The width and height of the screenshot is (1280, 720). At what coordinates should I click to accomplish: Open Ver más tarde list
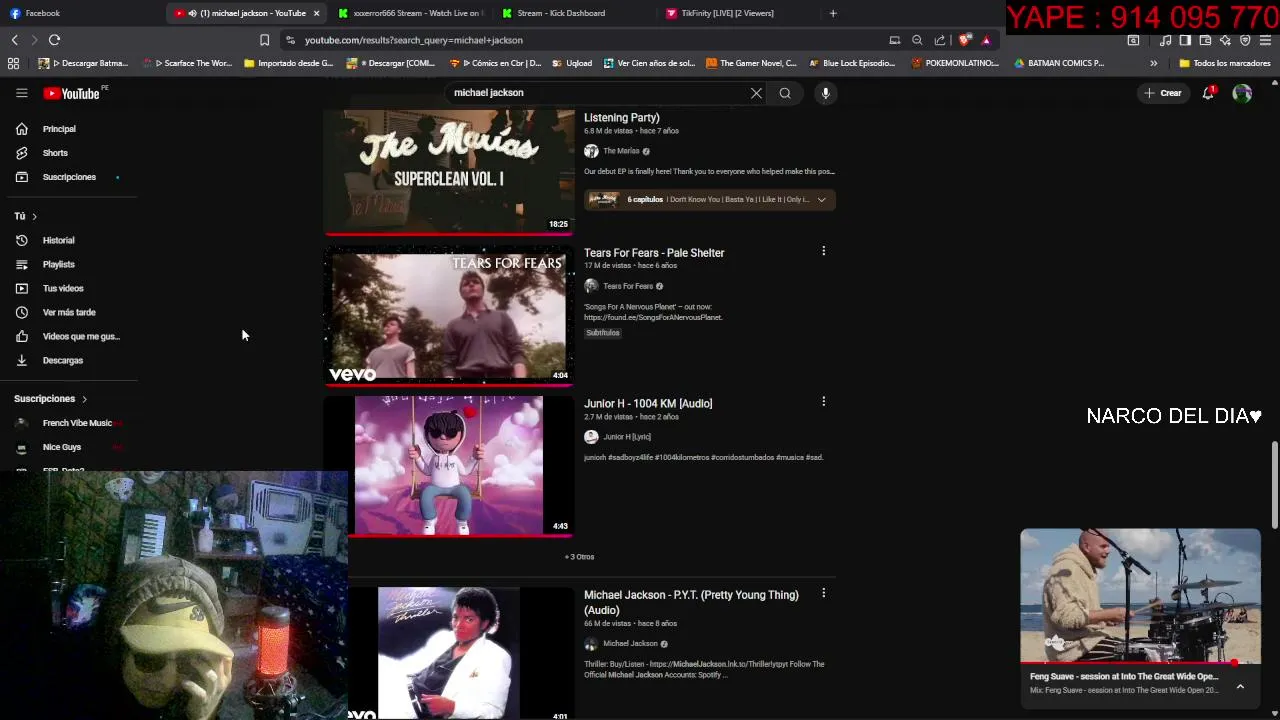click(x=69, y=312)
